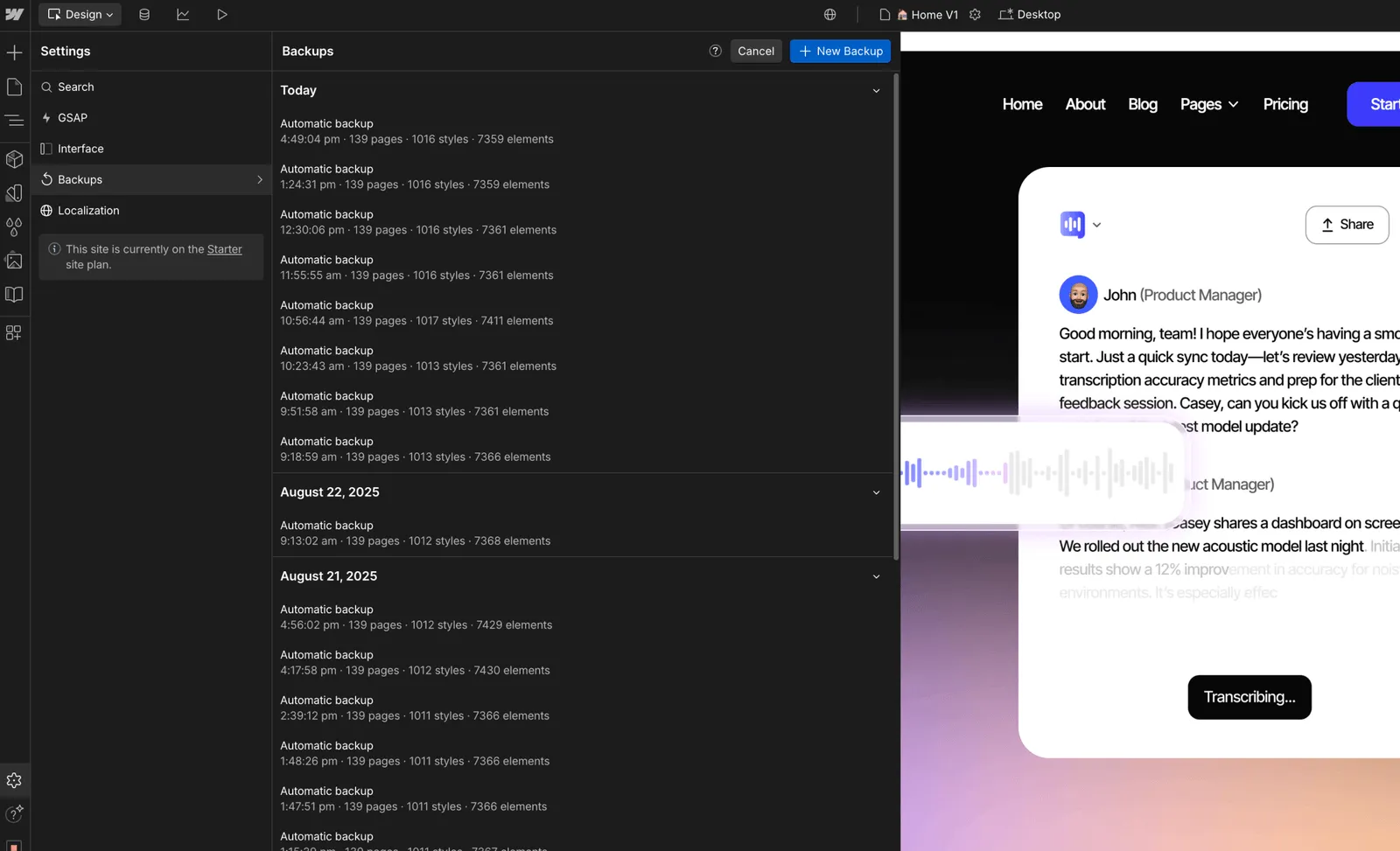1400x851 pixels.
Task: Collapse the Today backups section
Action: pyautogui.click(x=876, y=90)
